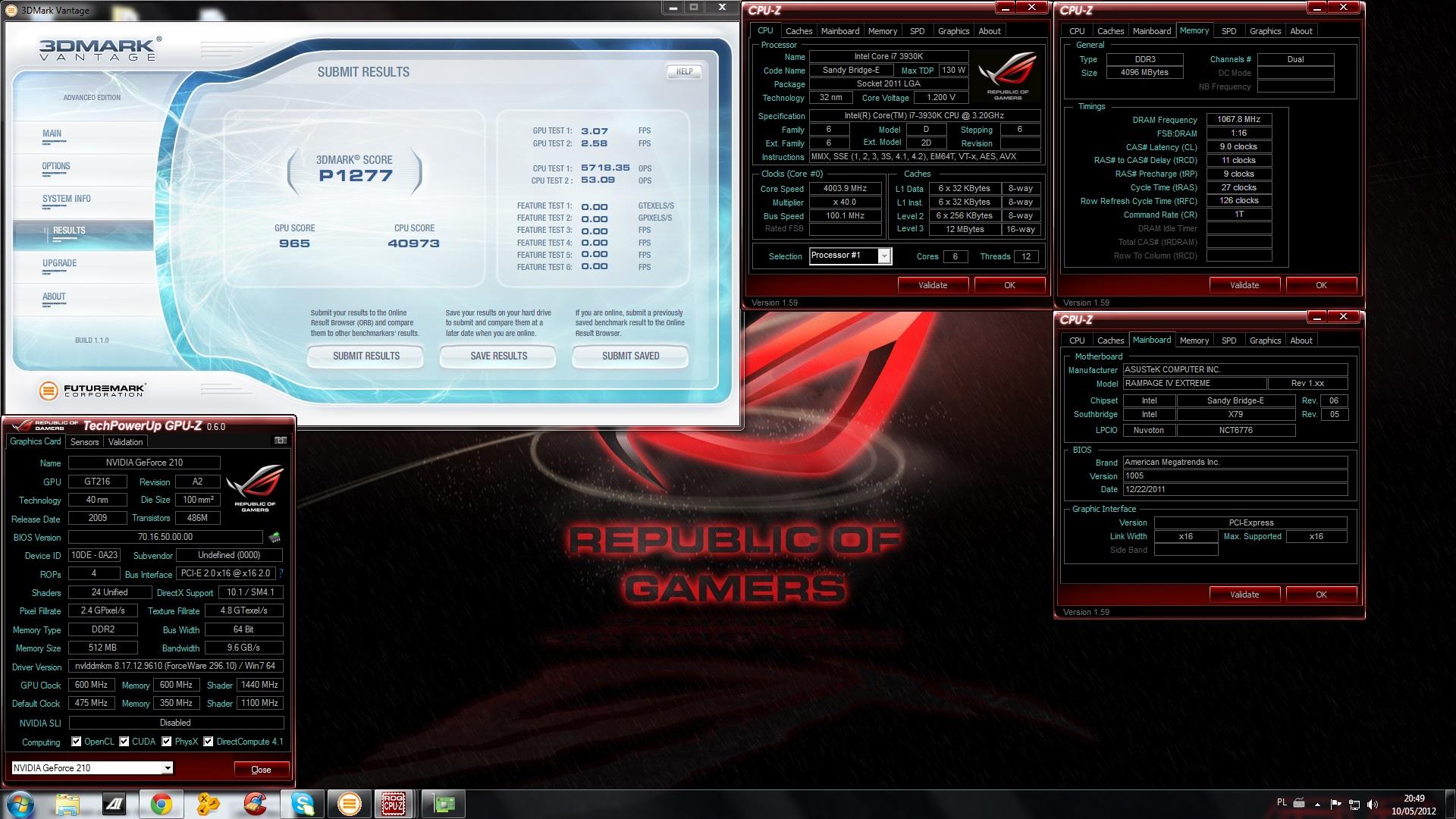Click Validate in CPU-Z CPU window
Image resolution: width=1456 pixels, height=819 pixels.
click(x=933, y=285)
